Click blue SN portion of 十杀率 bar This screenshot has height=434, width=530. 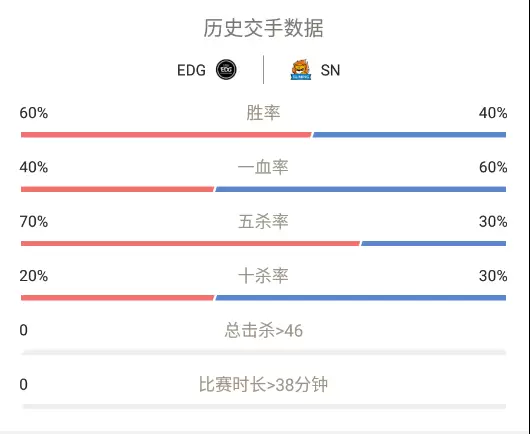point(361,298)
